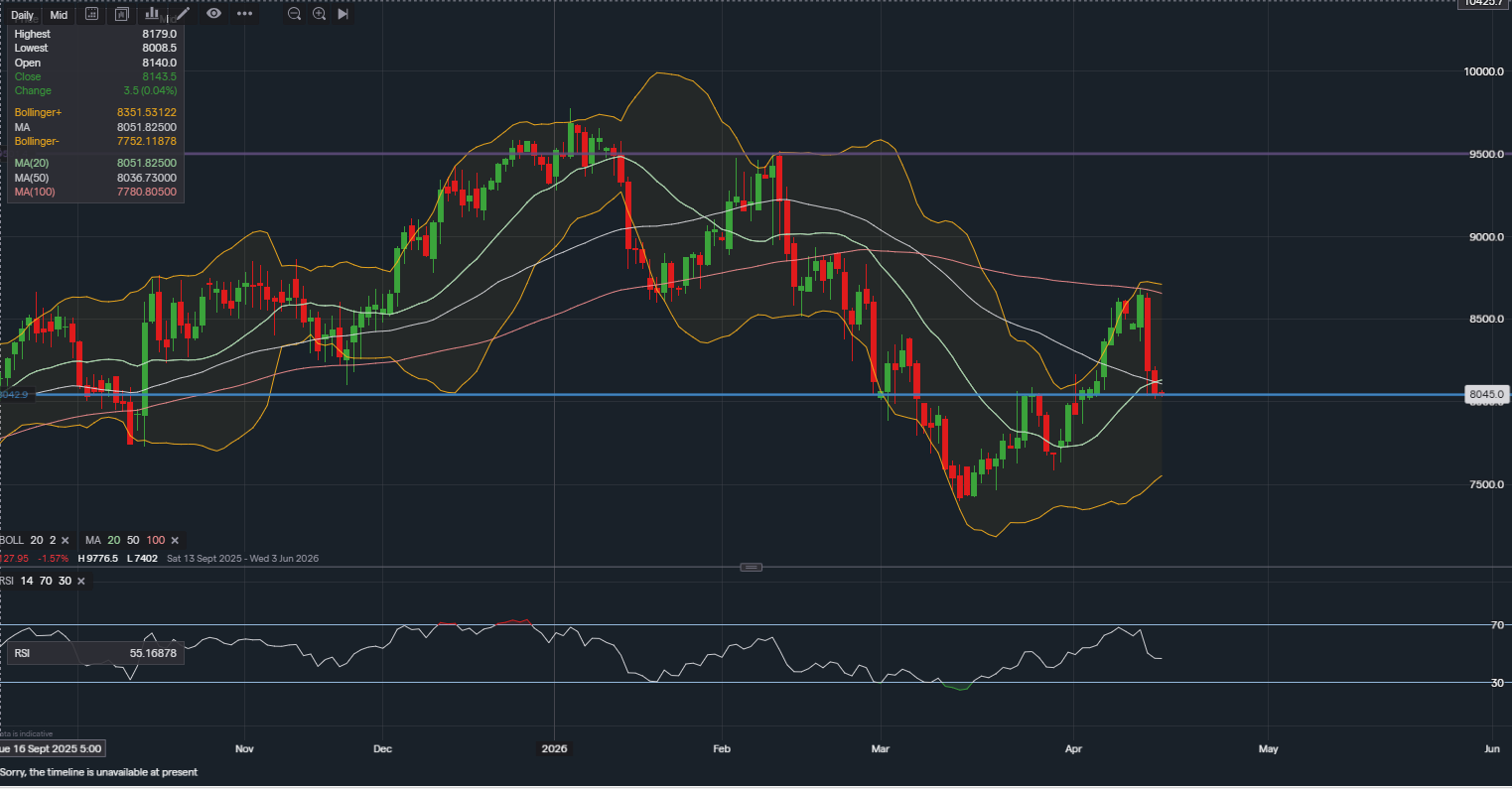Open the bar chart indicators icon
This screenshot has height=789, width=1512.
click(x=152, y=14)
